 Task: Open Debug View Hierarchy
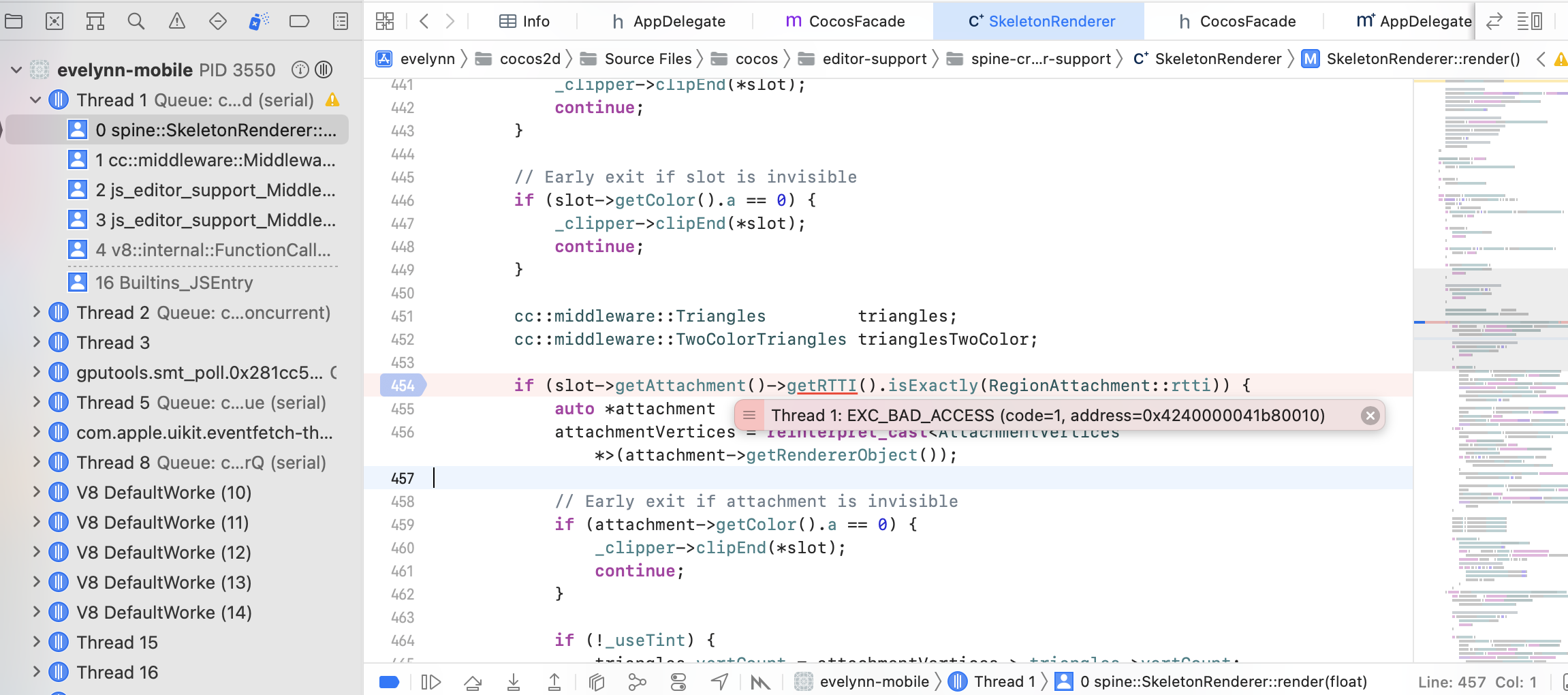point(597,682)
